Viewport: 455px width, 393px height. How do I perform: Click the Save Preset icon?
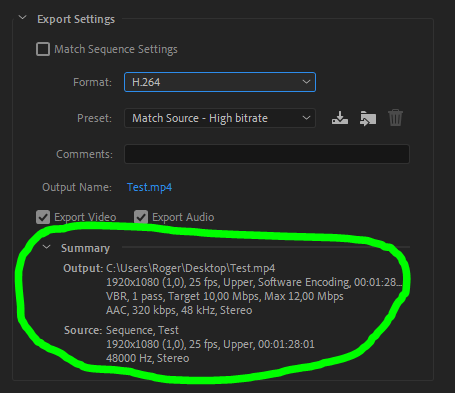pyautogui.click(x=340, y=118)
